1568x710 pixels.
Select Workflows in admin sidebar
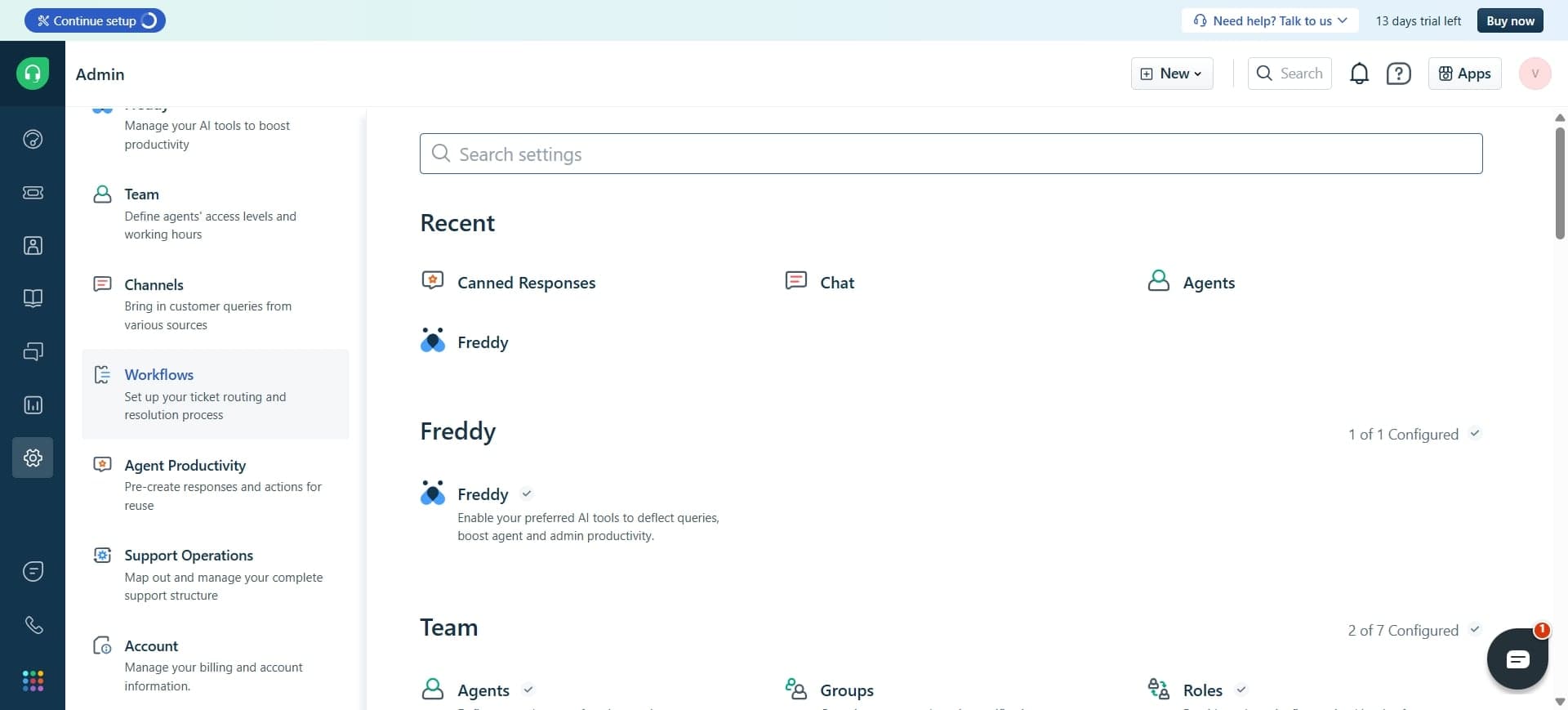[159, 375]
